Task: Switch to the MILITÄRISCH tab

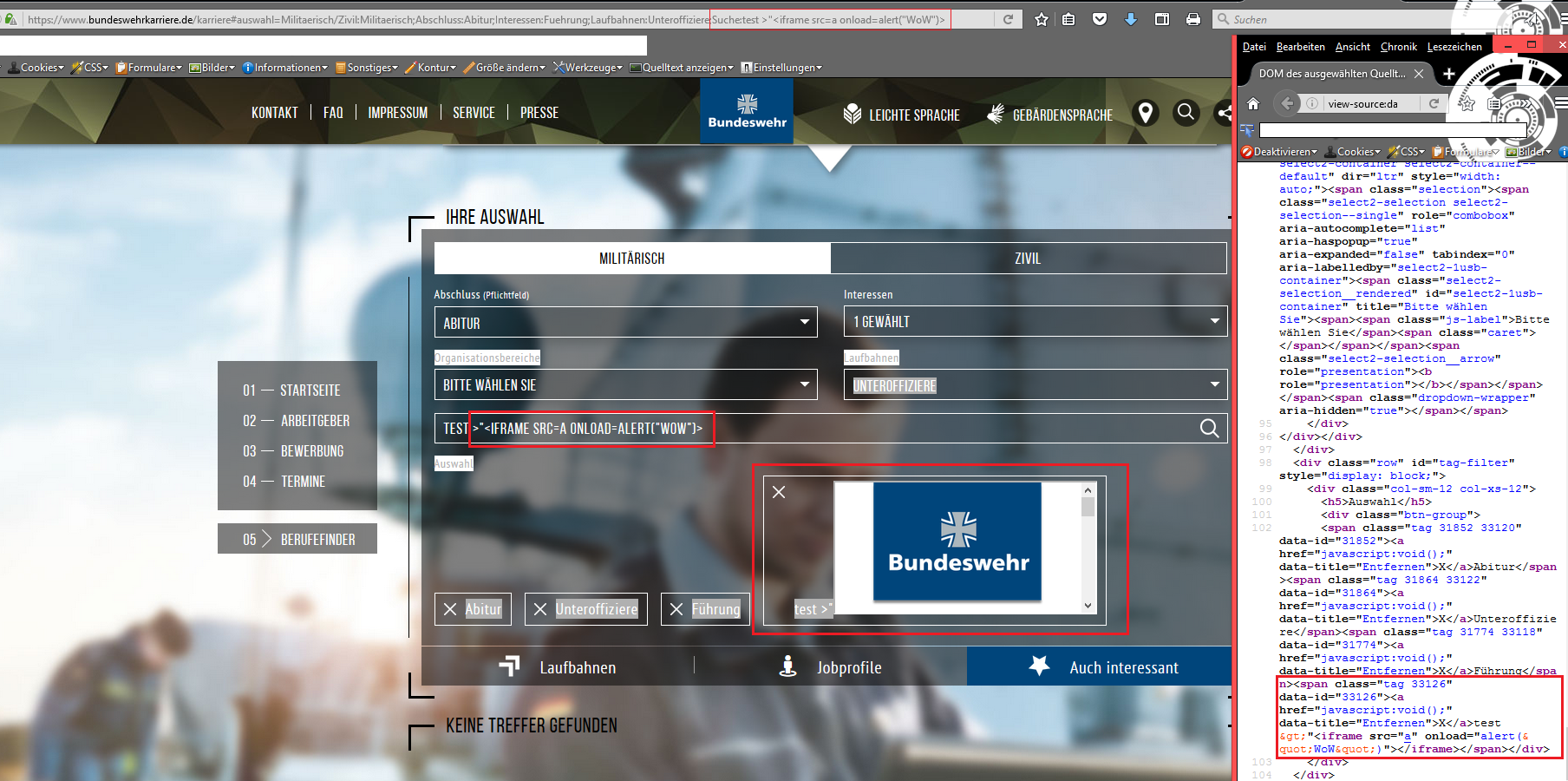Action: 632,259
